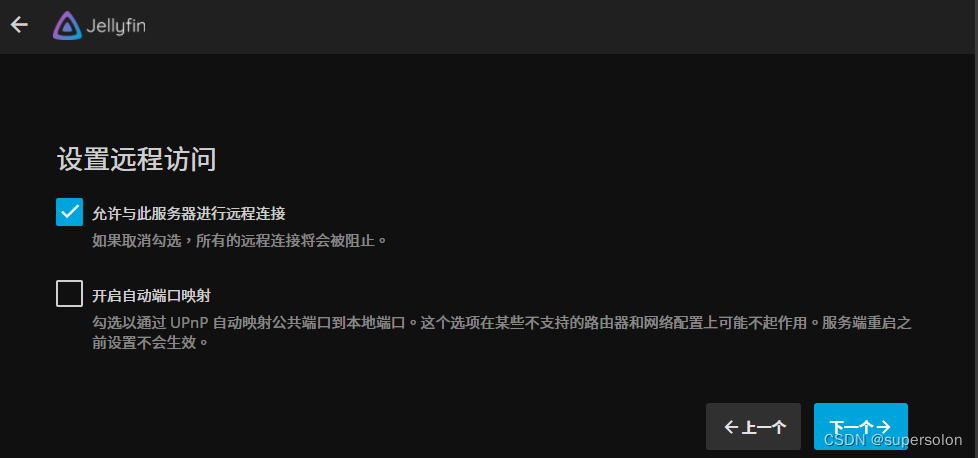This screenshot has width=978, height=458.
Task: Go to the previous step with 上一个
Action: 753,427
